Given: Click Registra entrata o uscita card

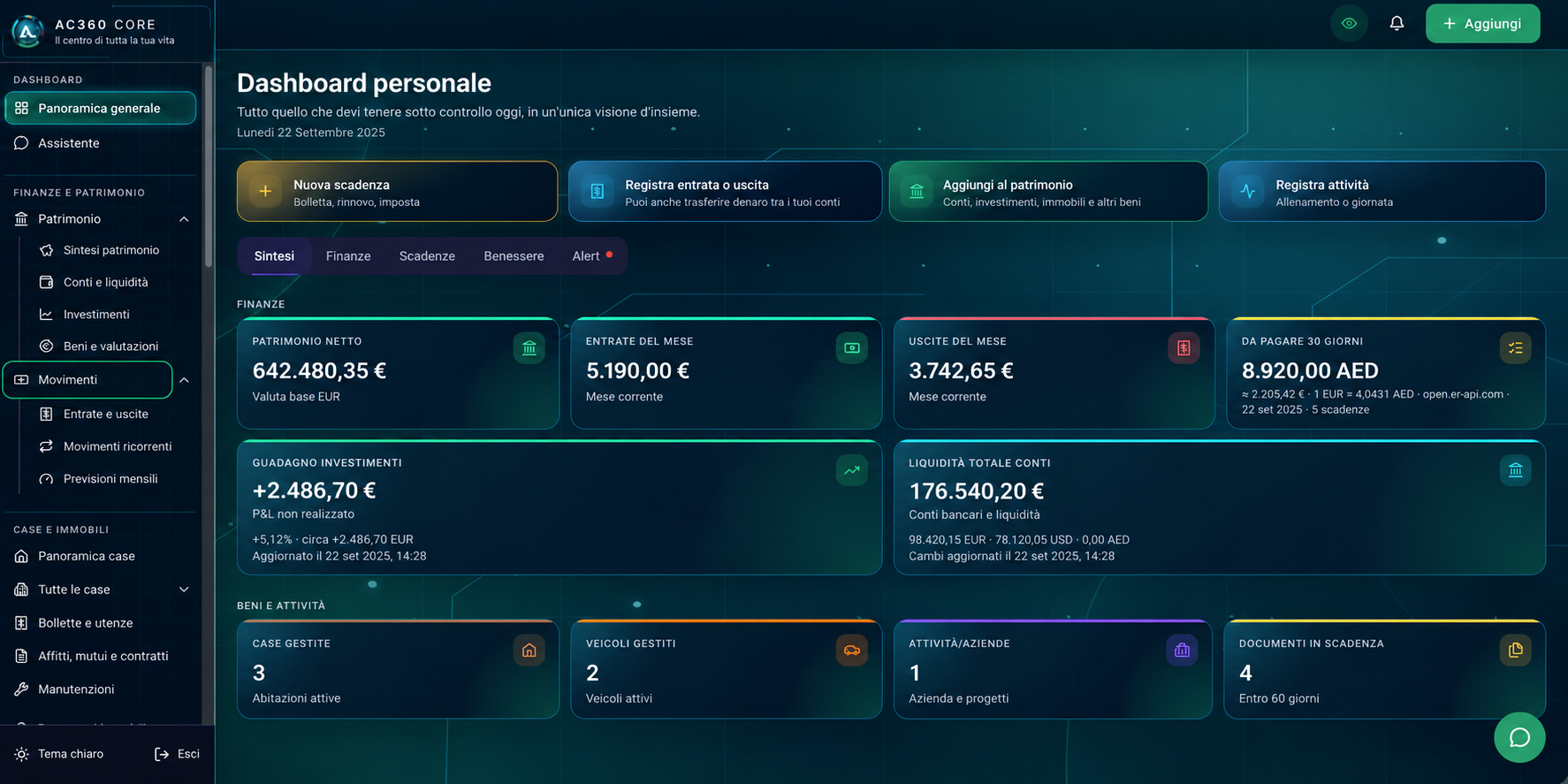Looking at the screenshot, I should click(x=725, y=191).
